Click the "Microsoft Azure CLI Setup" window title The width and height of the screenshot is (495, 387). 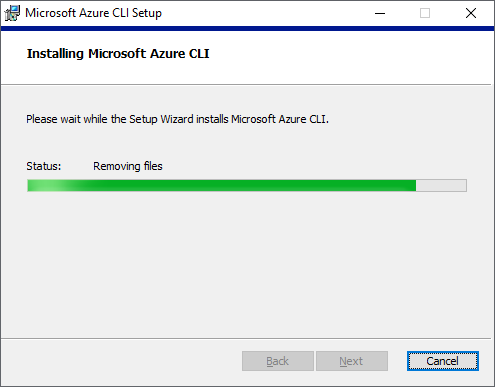point(93,13)
